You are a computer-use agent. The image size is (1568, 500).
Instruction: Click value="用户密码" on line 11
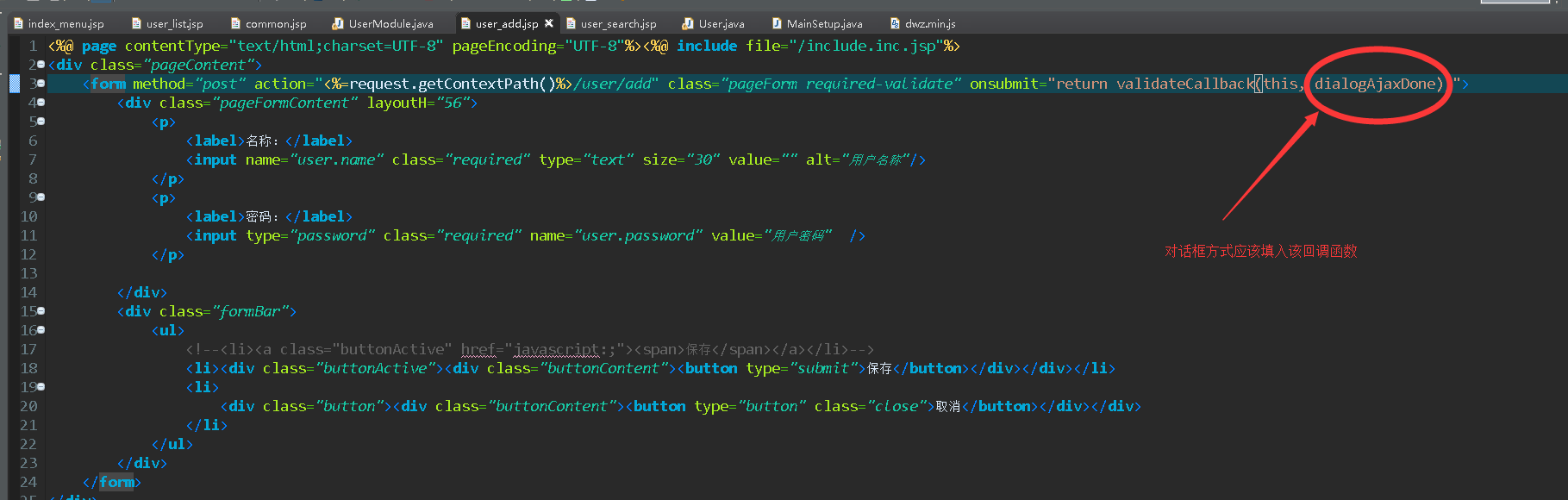pyautogui.click(x=772, y=235)
